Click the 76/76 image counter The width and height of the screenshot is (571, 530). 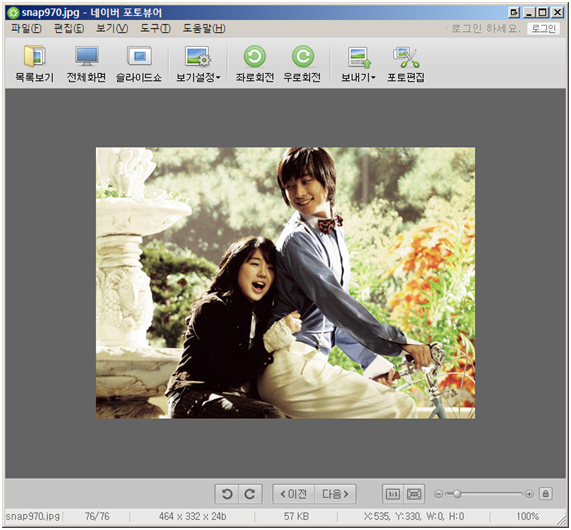pyautogui.click(x=97, y=516)
